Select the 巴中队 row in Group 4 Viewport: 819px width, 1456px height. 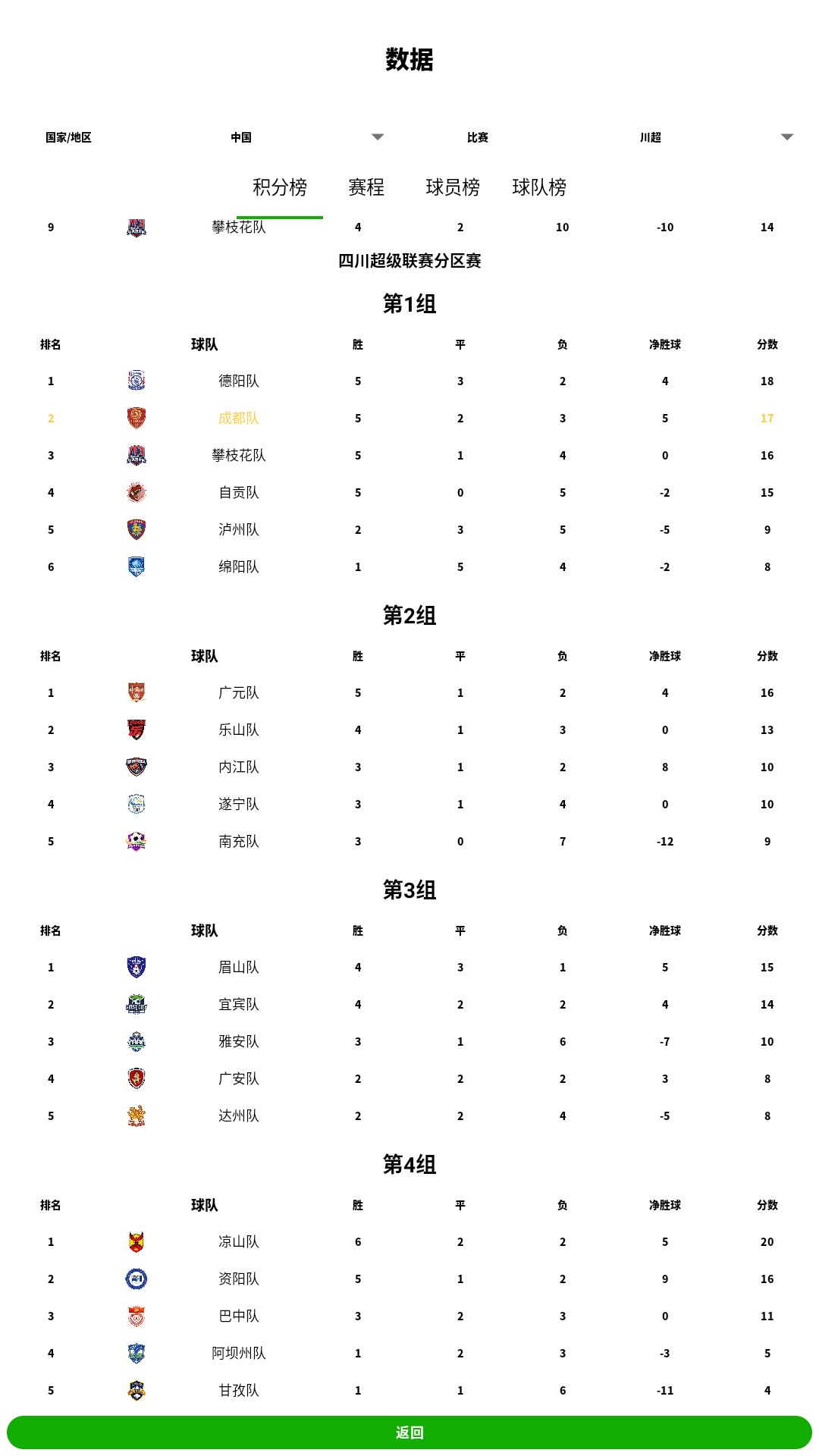pyautogui.click(x=239, y=1316)
